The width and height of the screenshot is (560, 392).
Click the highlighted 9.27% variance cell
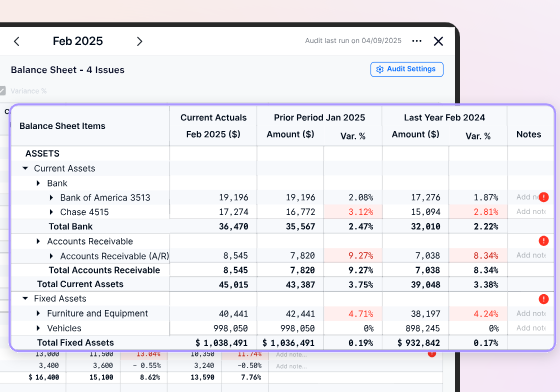pos(353,256)
